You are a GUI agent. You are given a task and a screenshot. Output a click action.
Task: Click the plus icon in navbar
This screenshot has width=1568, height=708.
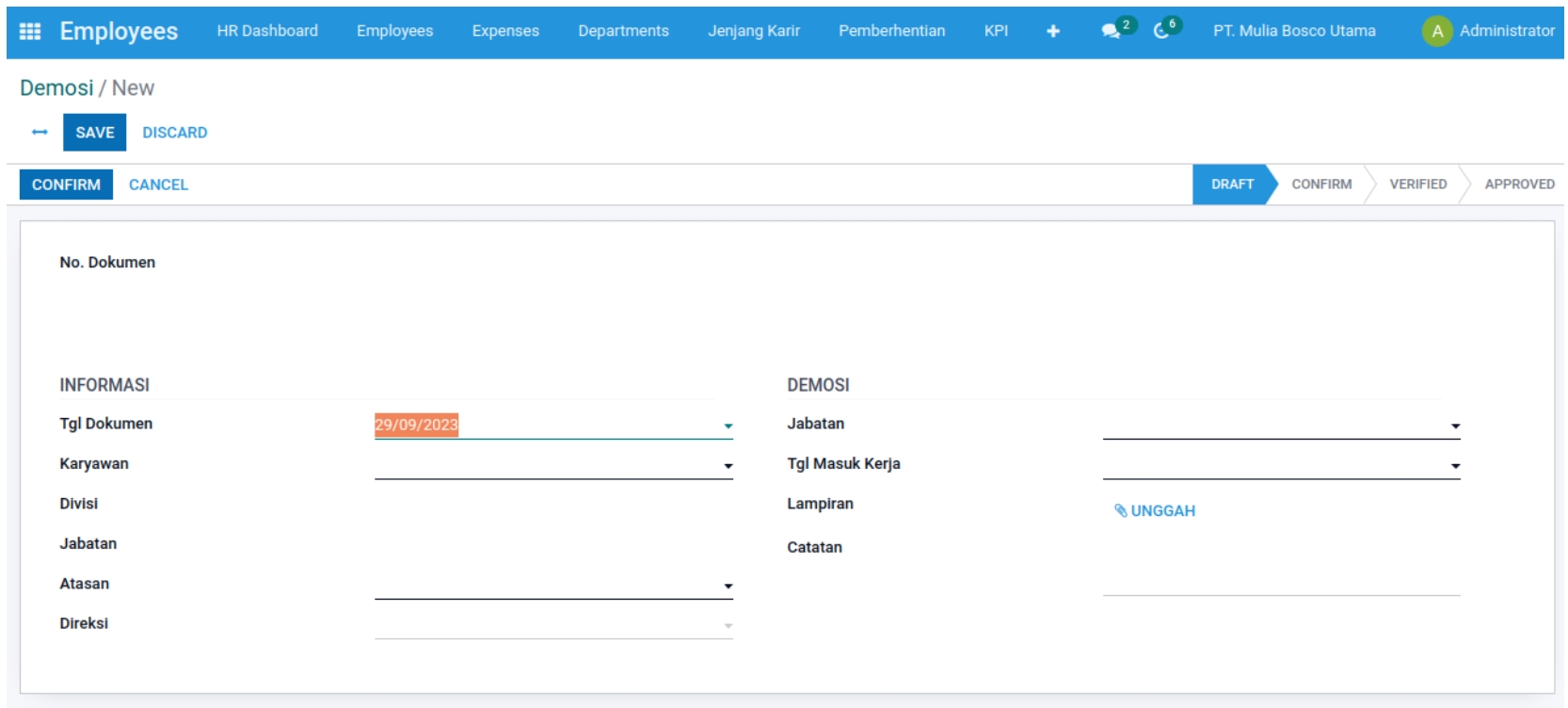click(1052, 31)
